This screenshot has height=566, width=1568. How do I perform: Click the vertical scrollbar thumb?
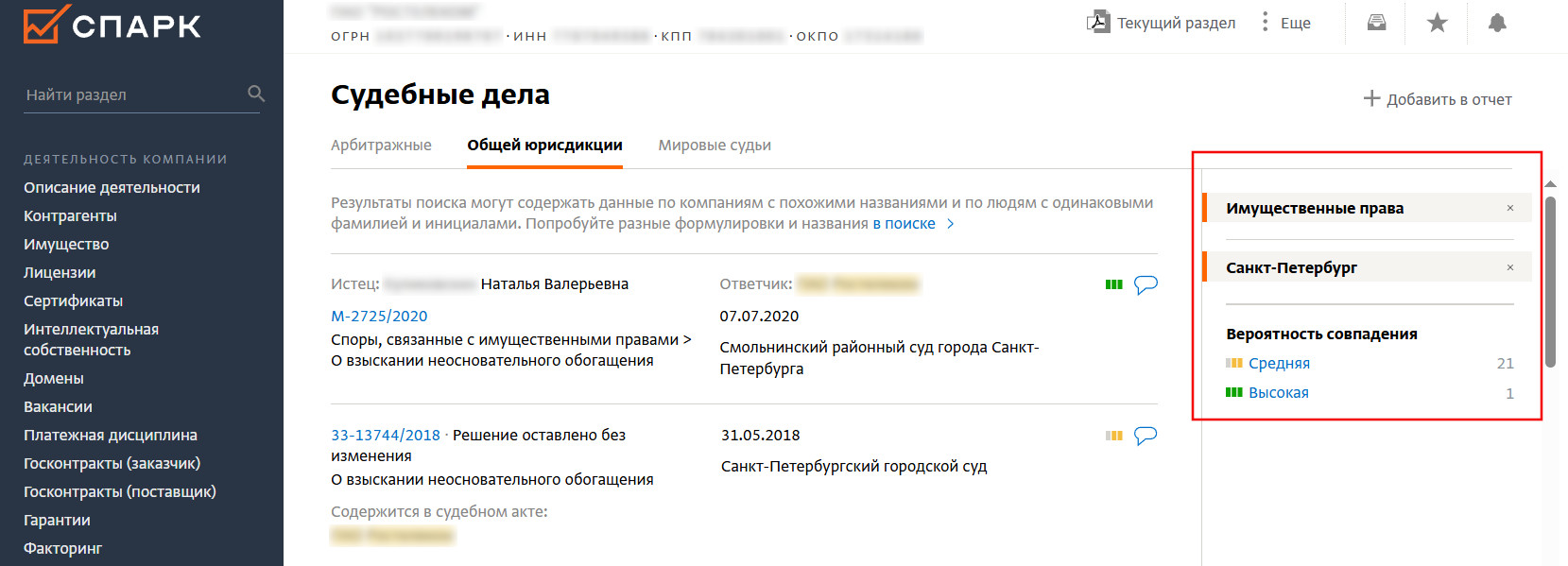pyautogui.click(x=1550, y=282)
